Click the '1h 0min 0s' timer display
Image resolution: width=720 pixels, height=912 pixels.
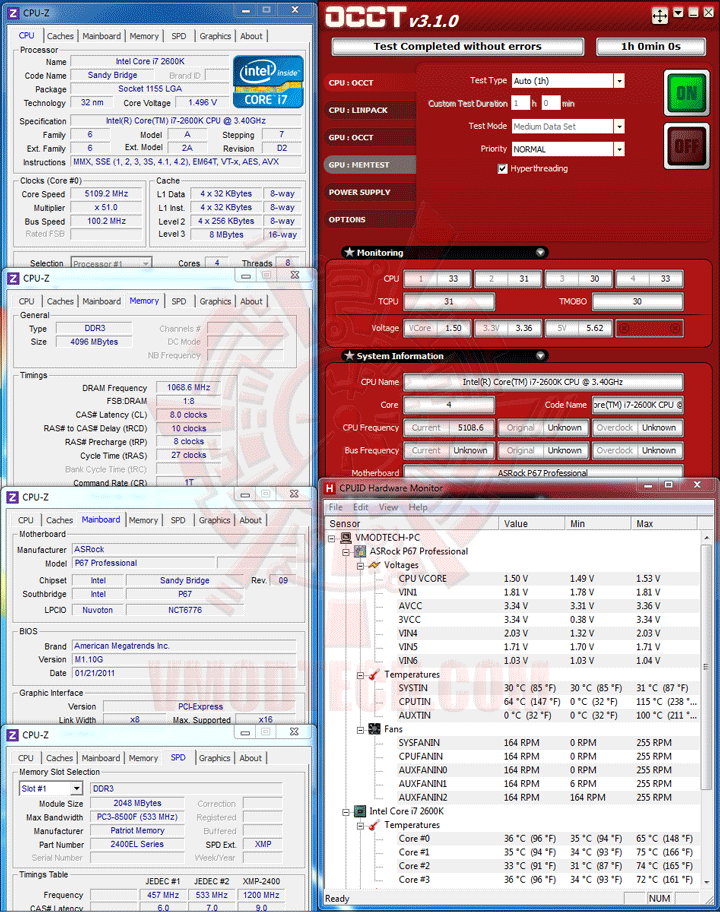(x=651, y=47)
